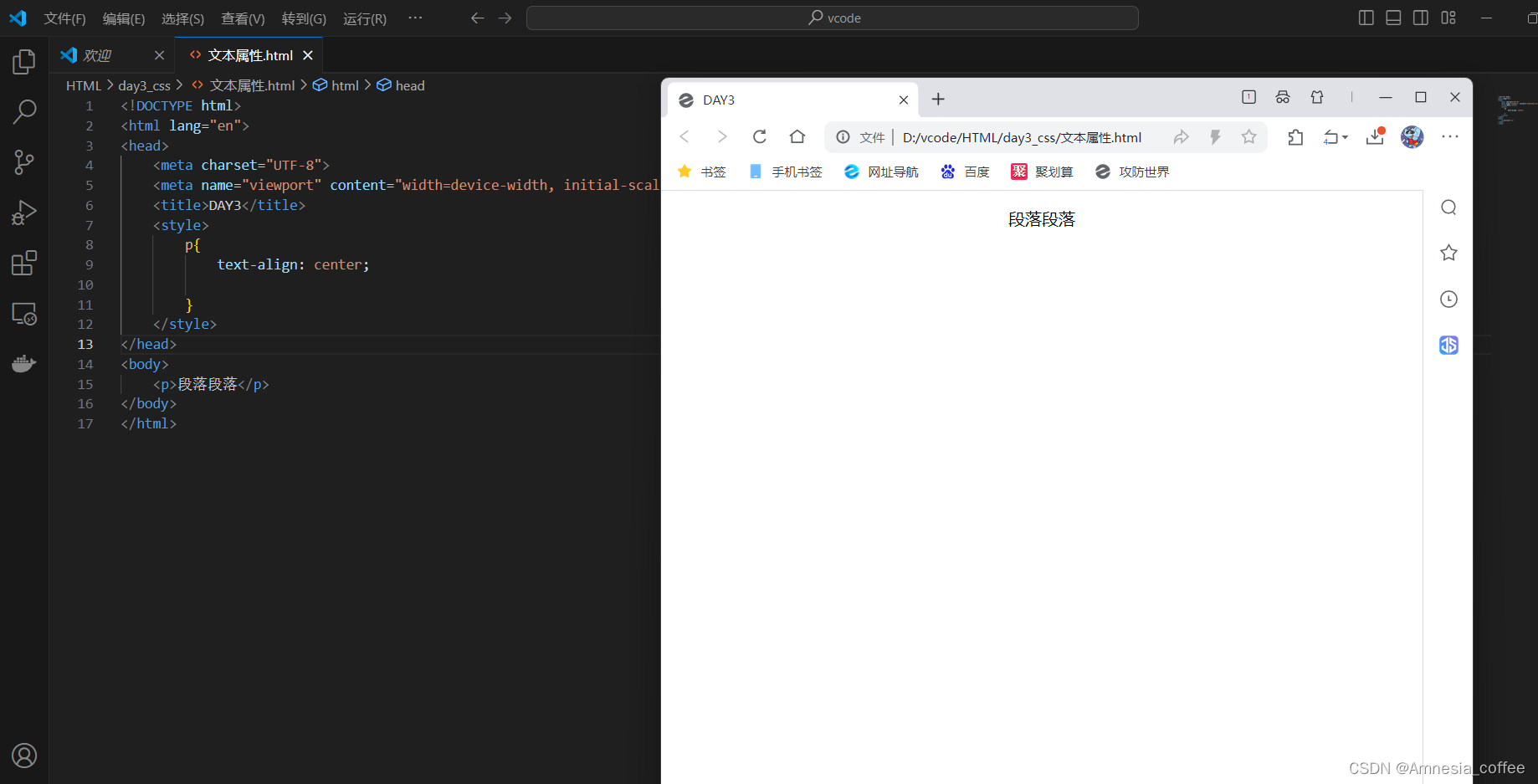Click browser forward arrow
This screenshot has width=1538, height=784.
(722, 136)
